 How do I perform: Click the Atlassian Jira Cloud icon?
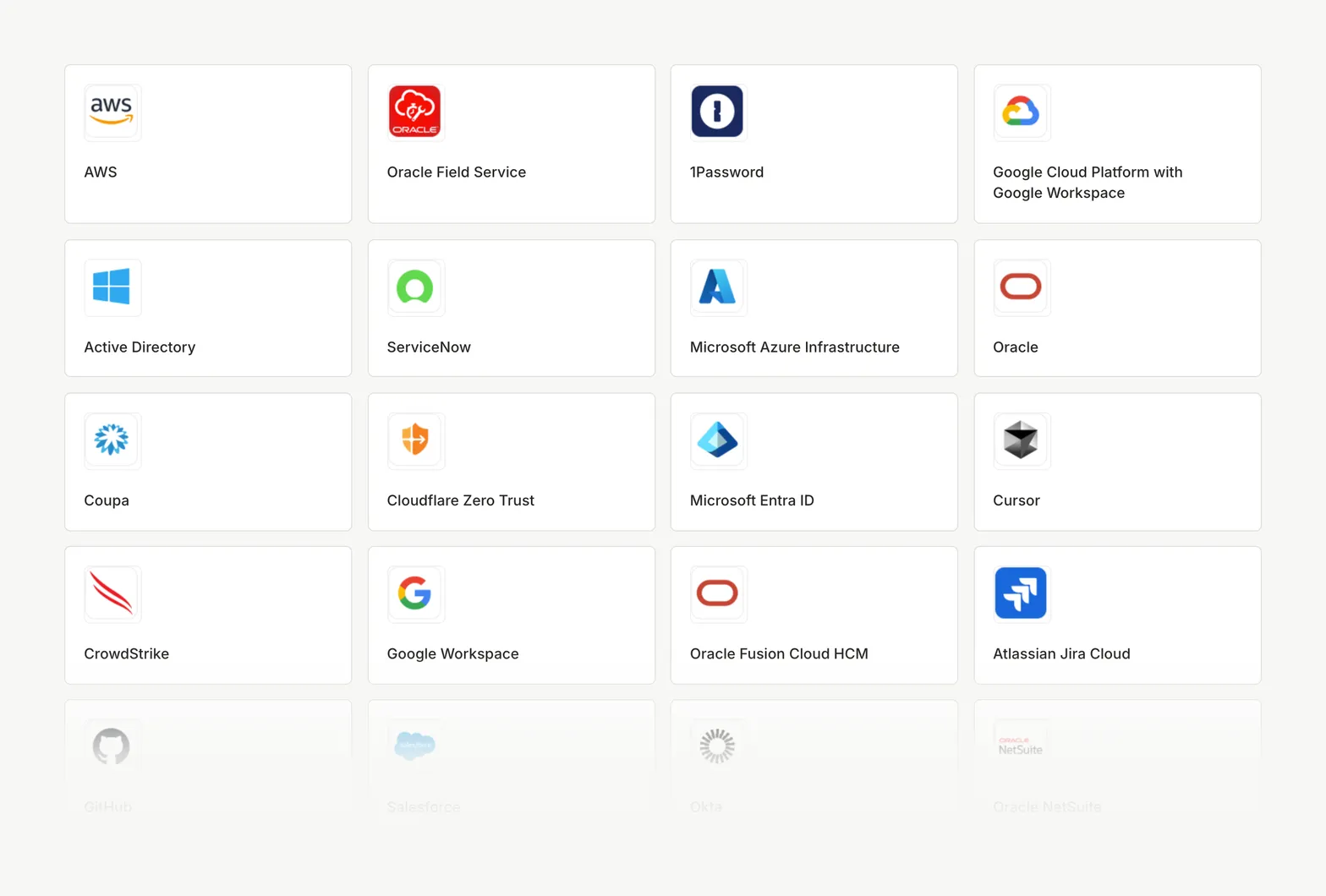tap(1021, 593)
